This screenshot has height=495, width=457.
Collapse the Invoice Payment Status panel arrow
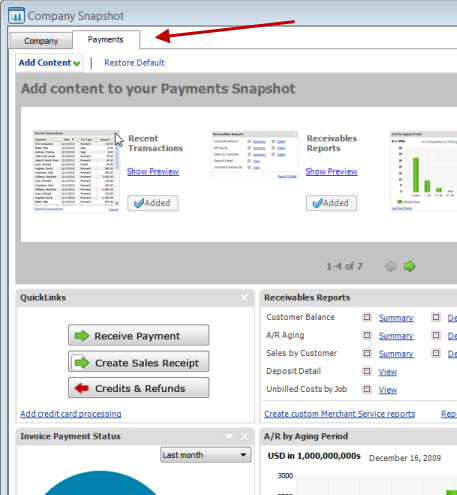point(229,436)
